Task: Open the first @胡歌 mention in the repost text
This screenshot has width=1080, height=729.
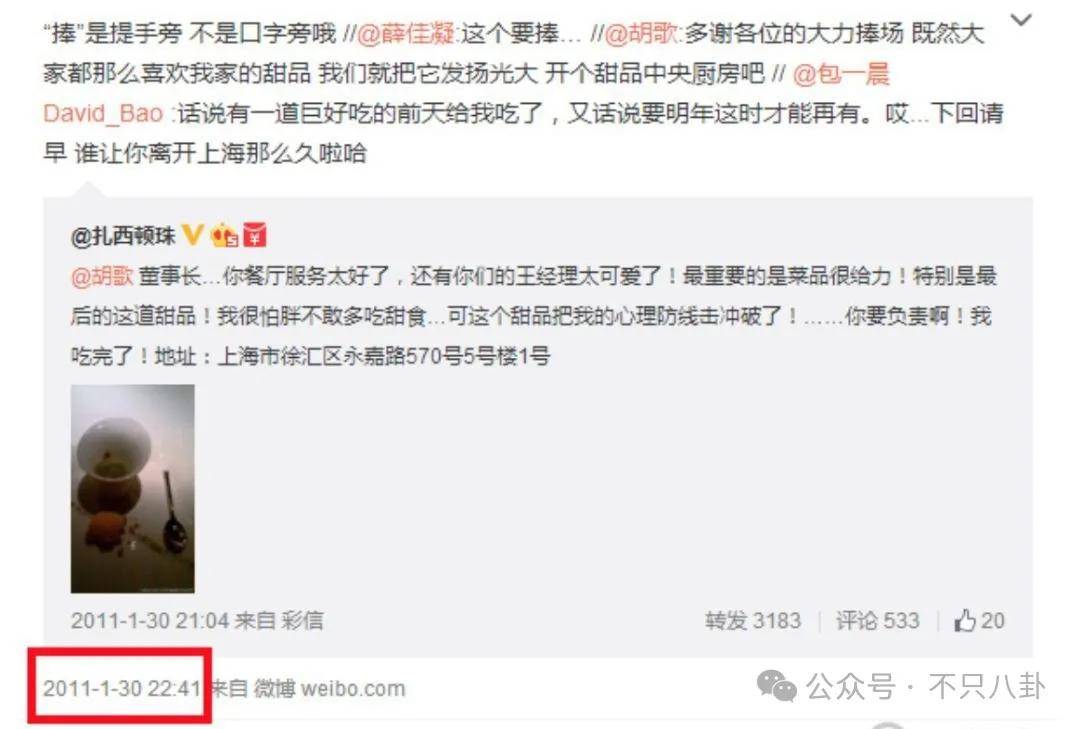Action: (642, 33)
